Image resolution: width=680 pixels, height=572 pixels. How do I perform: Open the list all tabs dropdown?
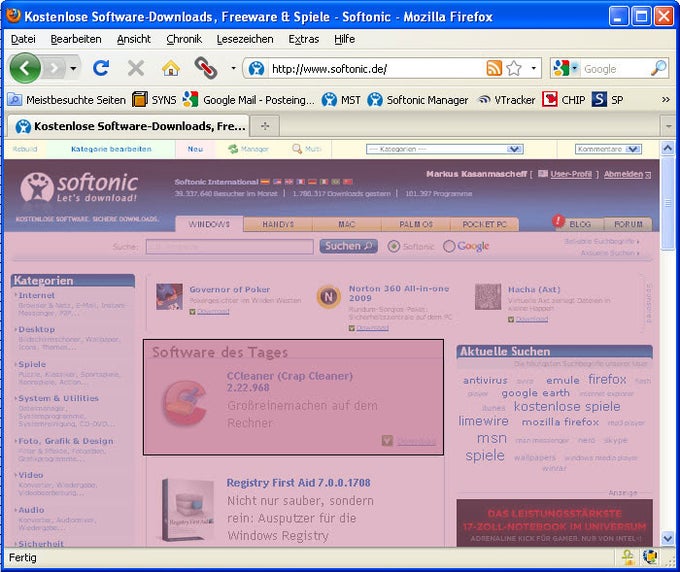668,126
